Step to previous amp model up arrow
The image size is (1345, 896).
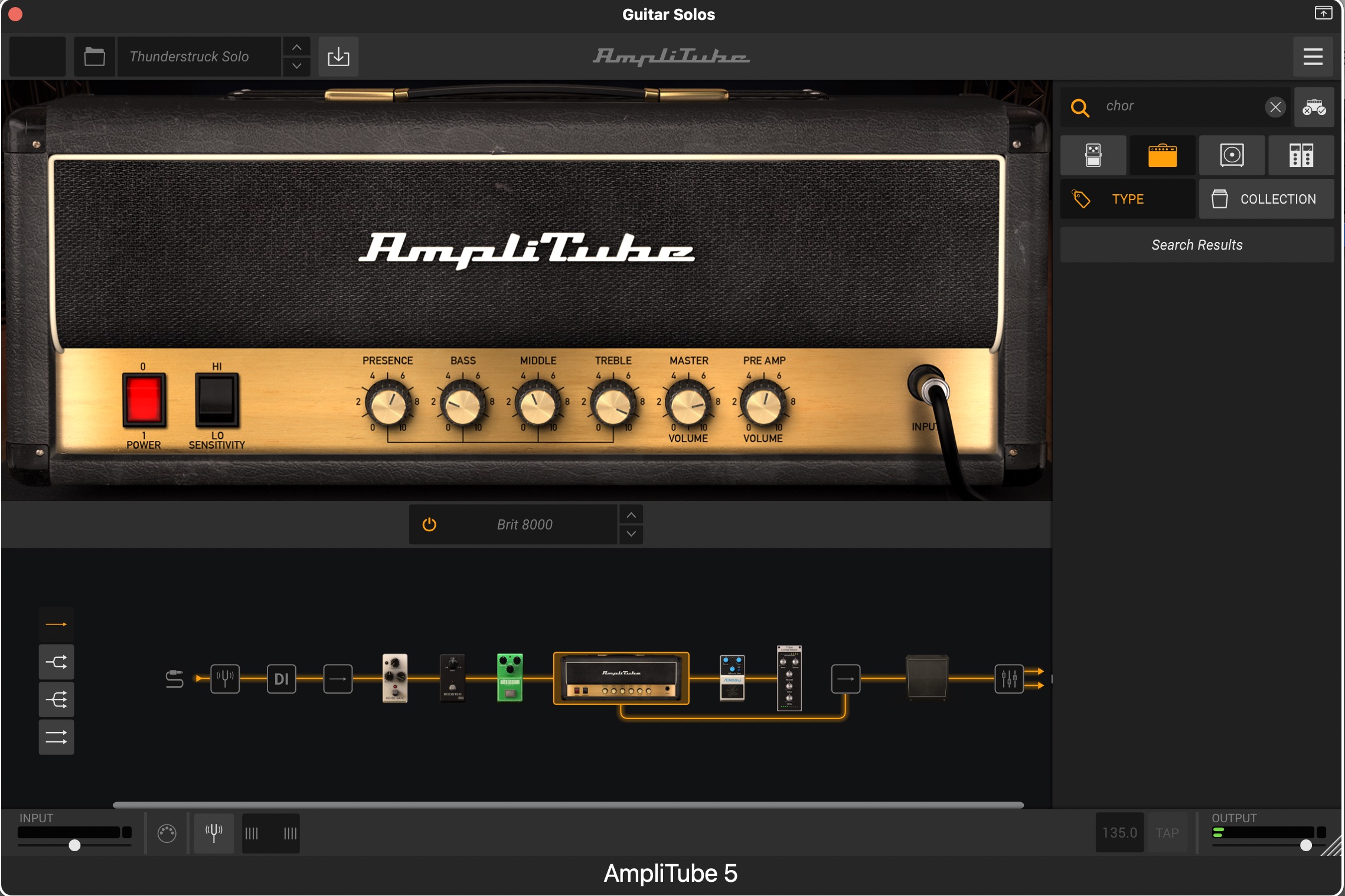coord(631,515)
